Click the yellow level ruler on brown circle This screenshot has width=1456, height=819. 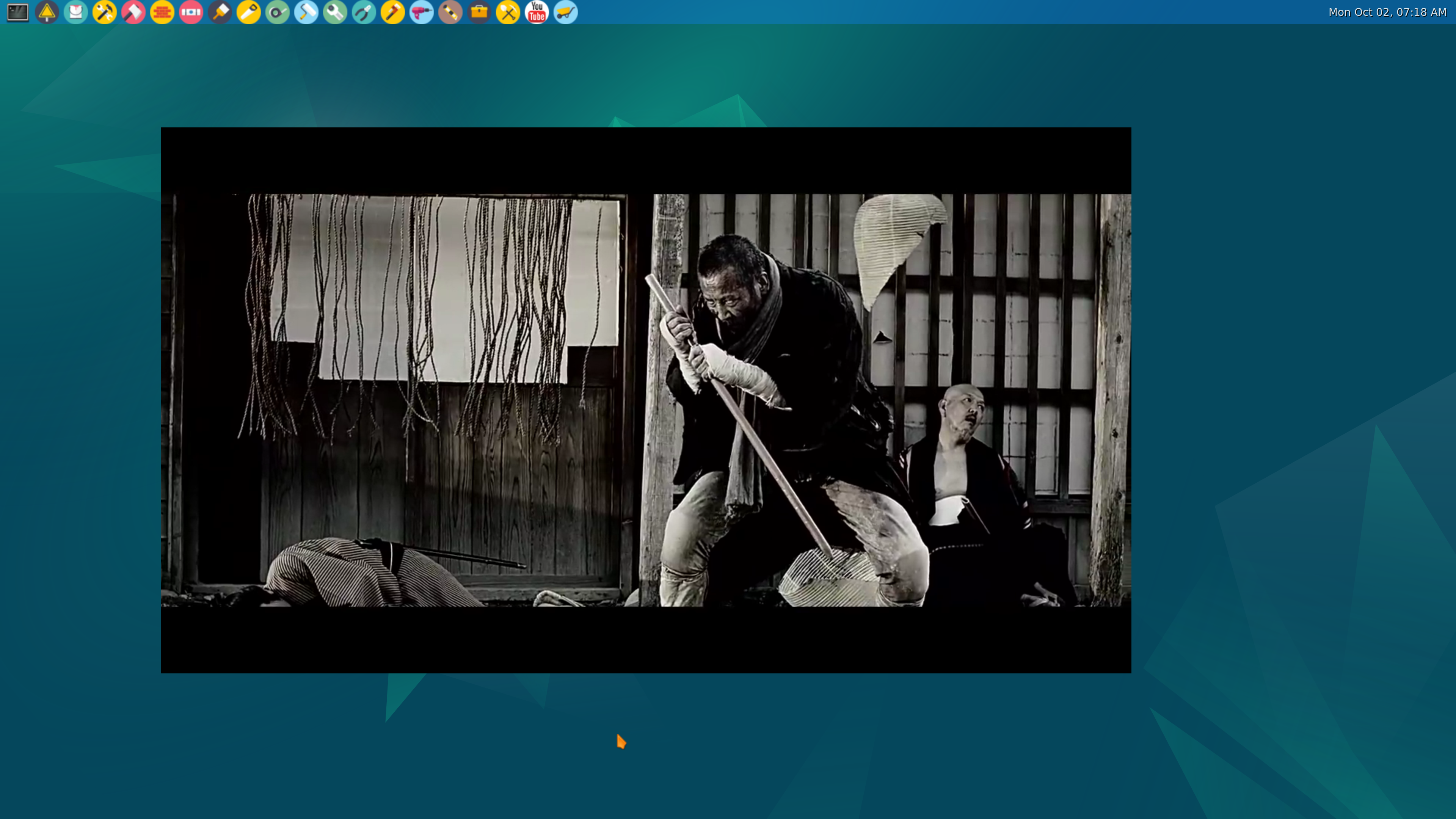(450, 12)
